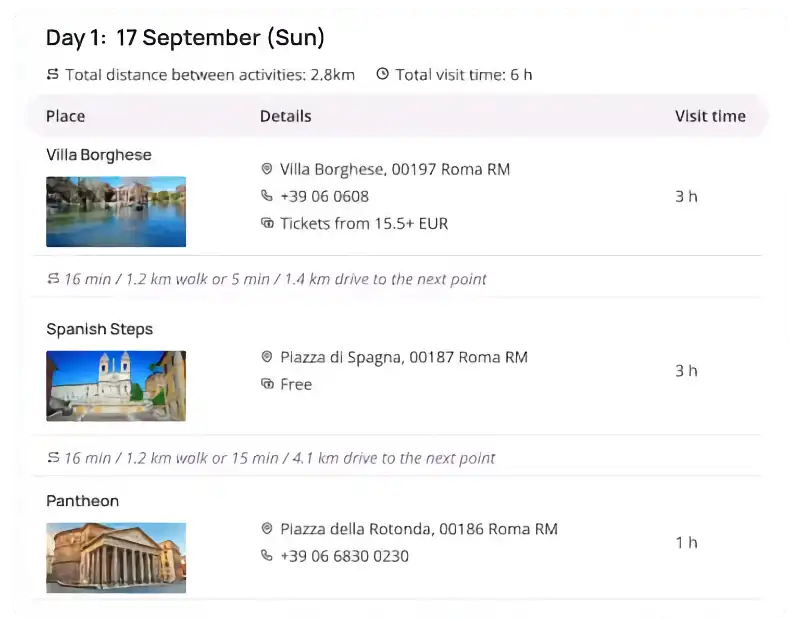Click the Pantheon phone number +39 06 6830 0230
The image size is (800, 636).
pyautogui.click(x=344, y=556)
